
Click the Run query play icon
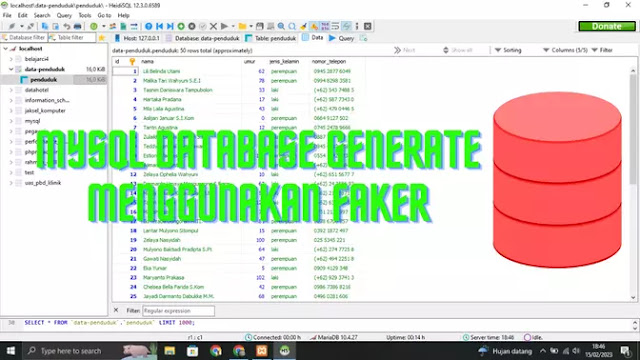[x=224, y=26]
